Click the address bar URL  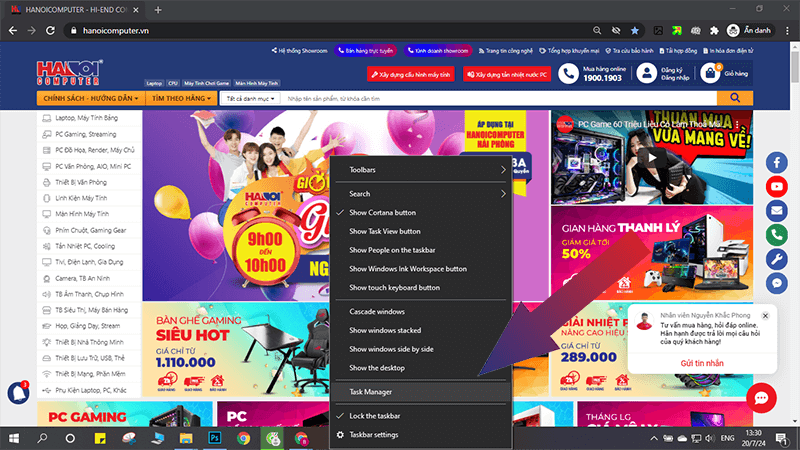pos(116,31)
